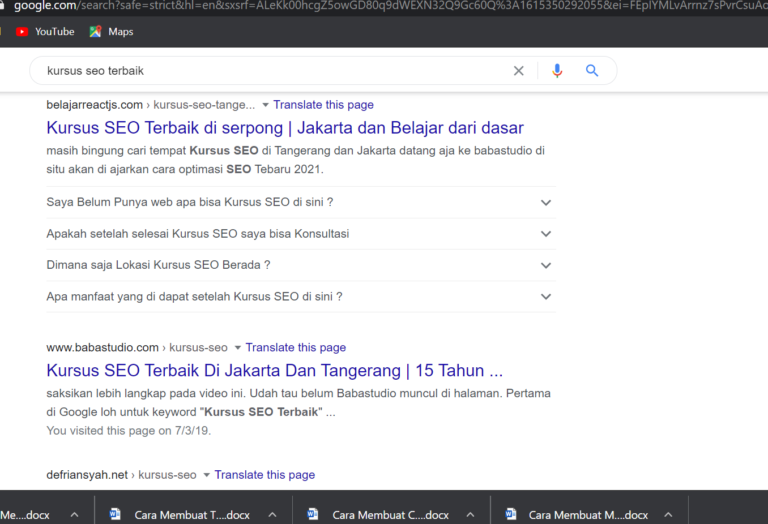The width and height of the screenshot is (768, 524).
Task: Click the belajarreactjs.com breadcrumb text
Action: (95, 105)
